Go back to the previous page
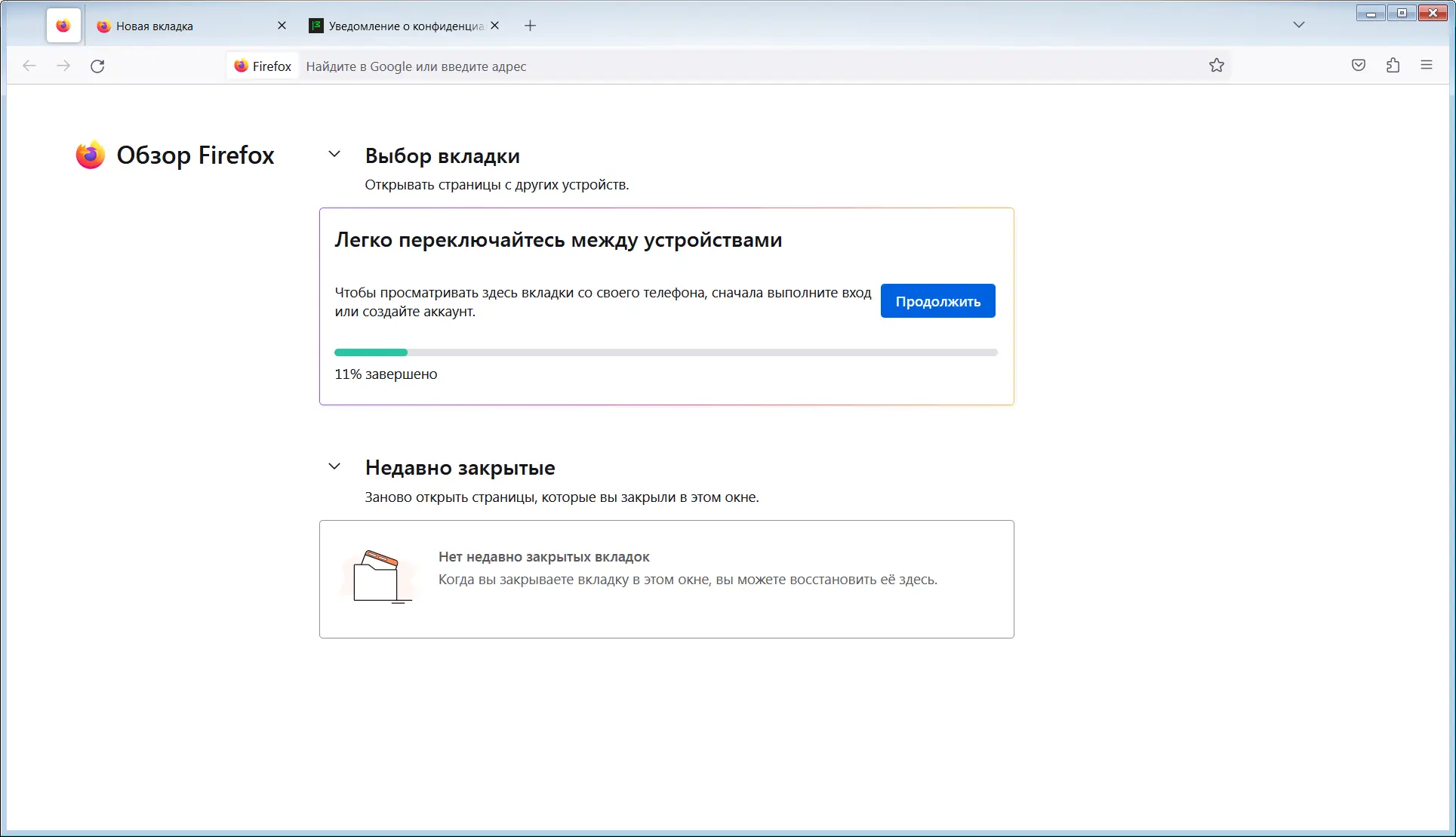1456x837 pixels. coord(29,66)
